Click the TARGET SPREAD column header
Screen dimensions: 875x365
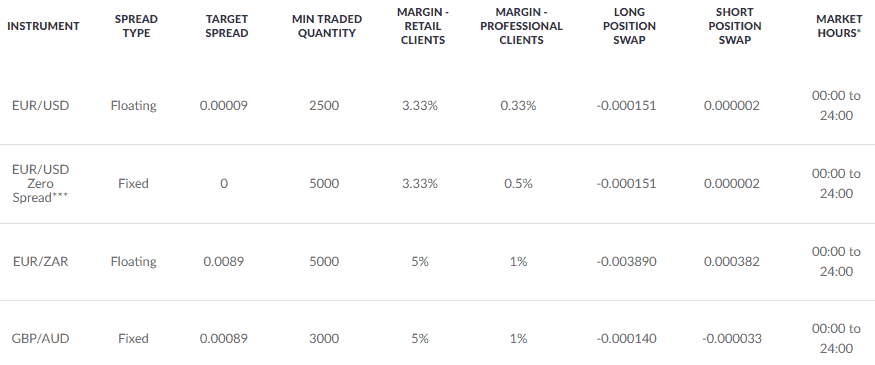pos(227,26)
